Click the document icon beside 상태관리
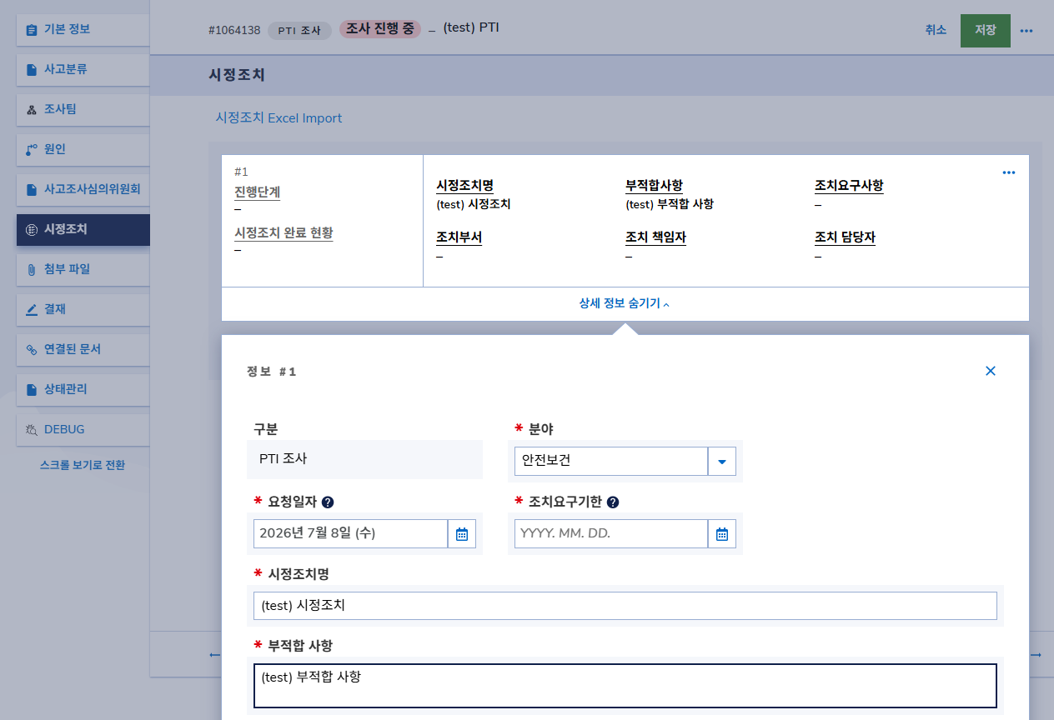This screenshot has width=1054, height=720. pos(32,390)
